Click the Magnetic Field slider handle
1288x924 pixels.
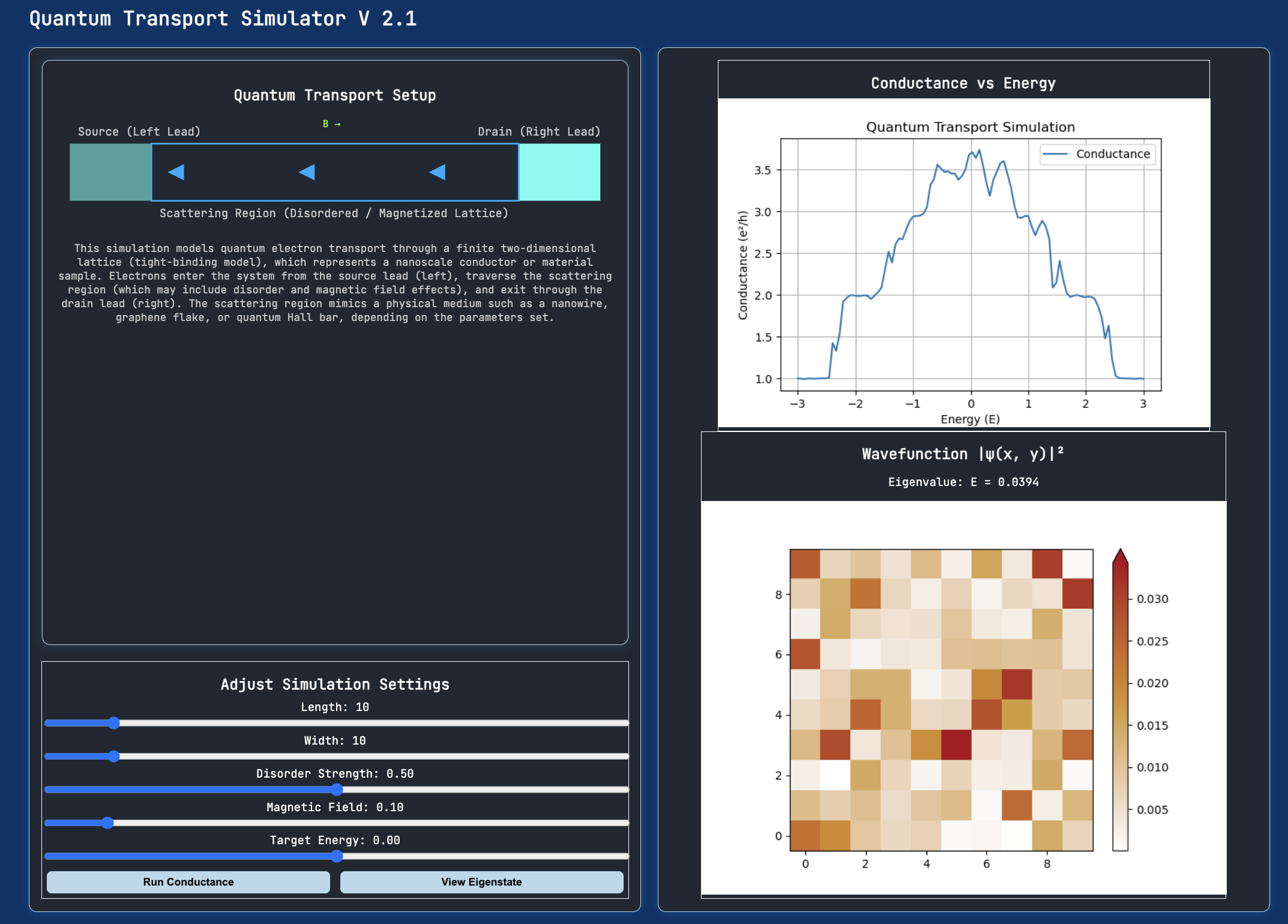107,823
